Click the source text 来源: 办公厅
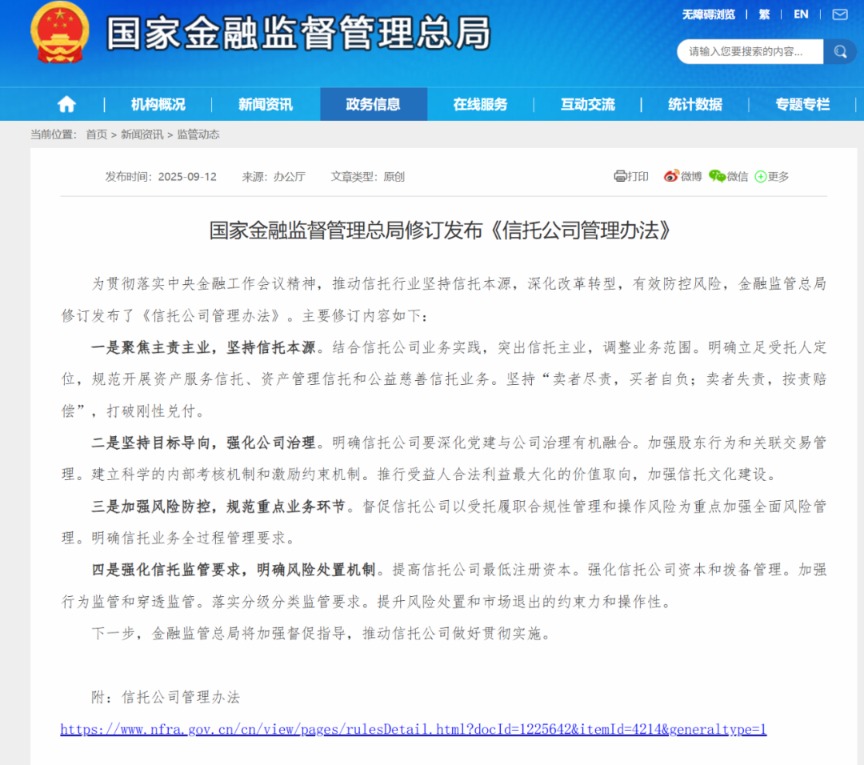 point(274,176)
